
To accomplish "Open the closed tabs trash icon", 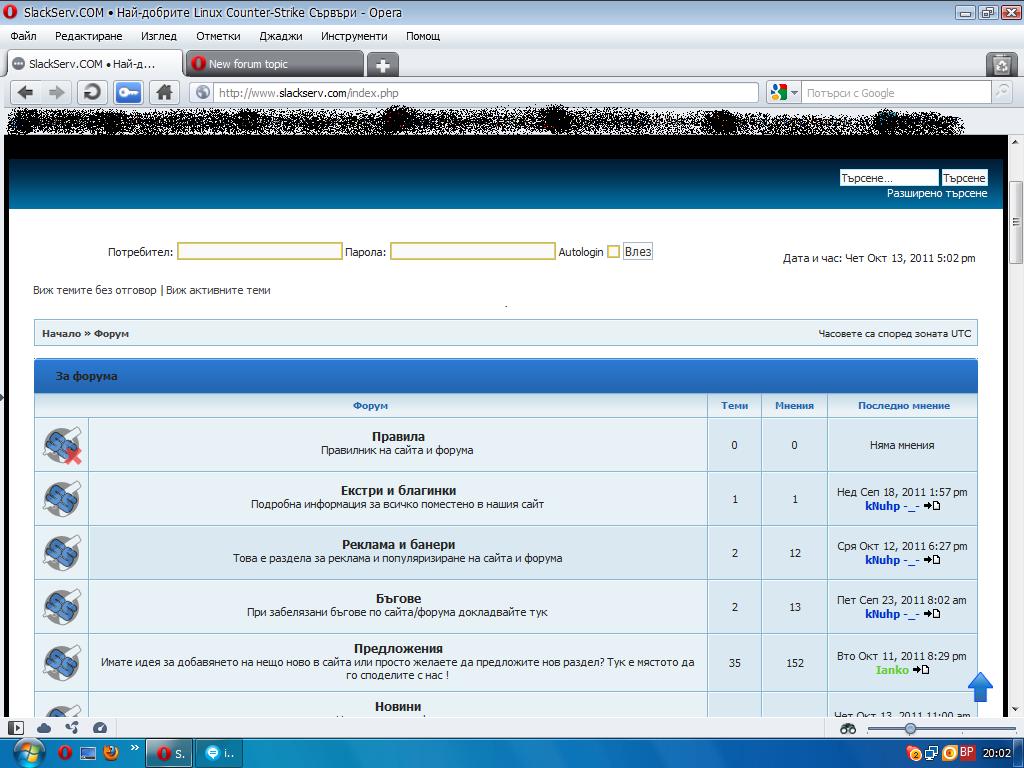I will point(1001,65).
